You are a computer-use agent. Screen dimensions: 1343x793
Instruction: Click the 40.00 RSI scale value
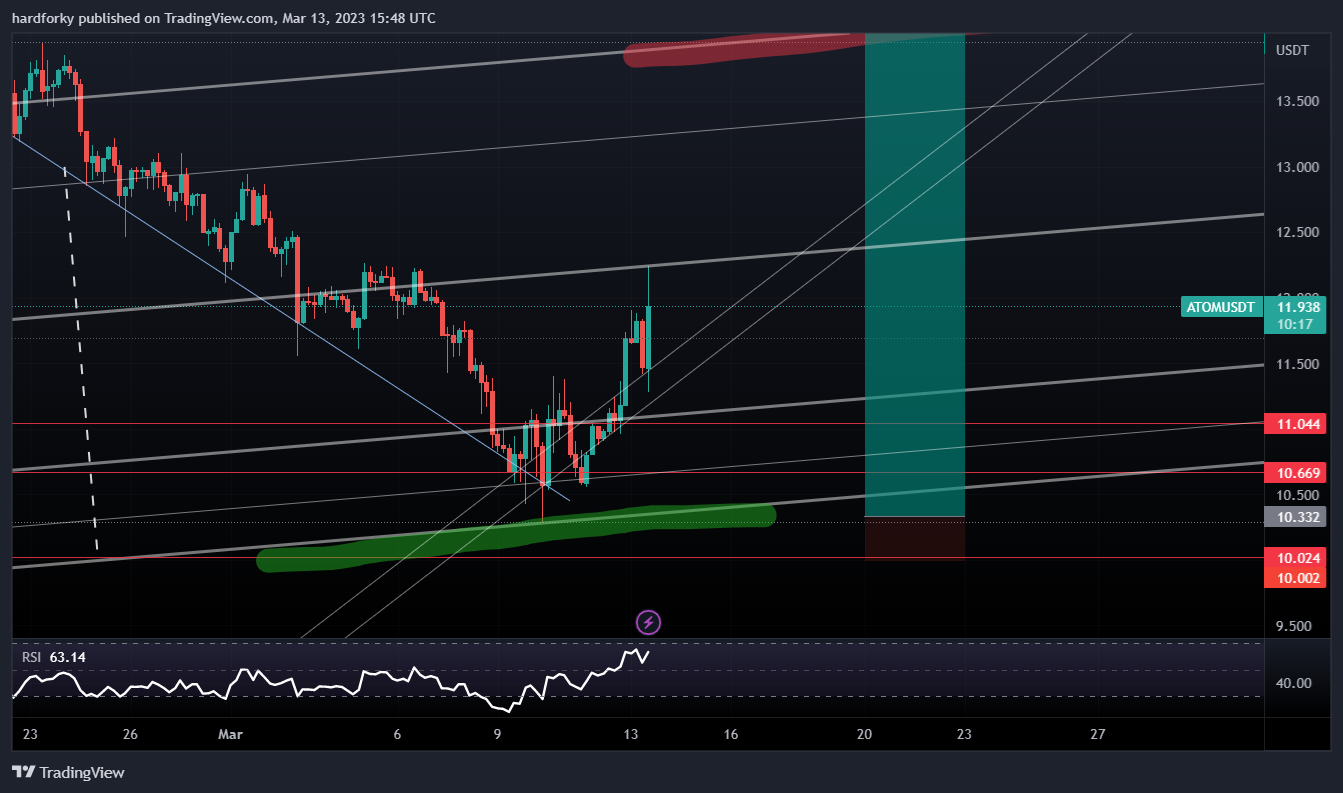point(1295,683)
